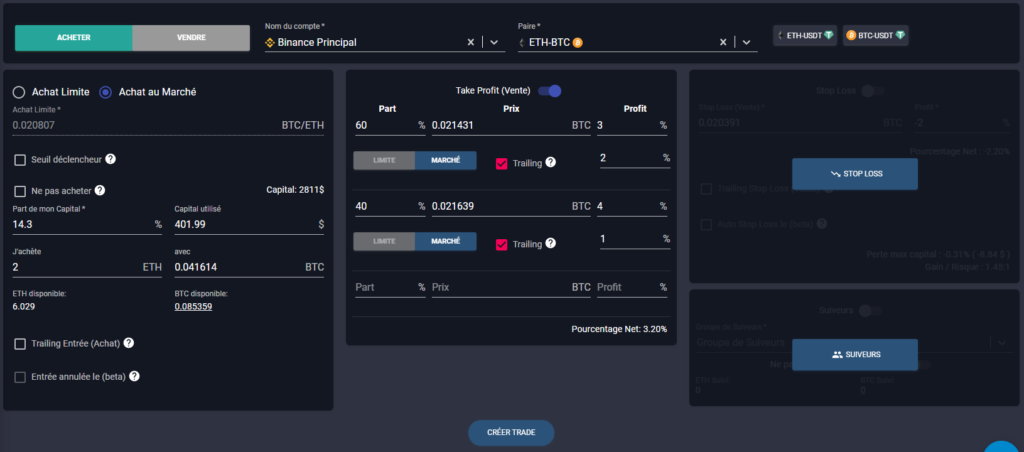Tick the Trailing Stop Loss checkbox
The width and height of the screenshot is (1024, 452).
coord(706,189)
